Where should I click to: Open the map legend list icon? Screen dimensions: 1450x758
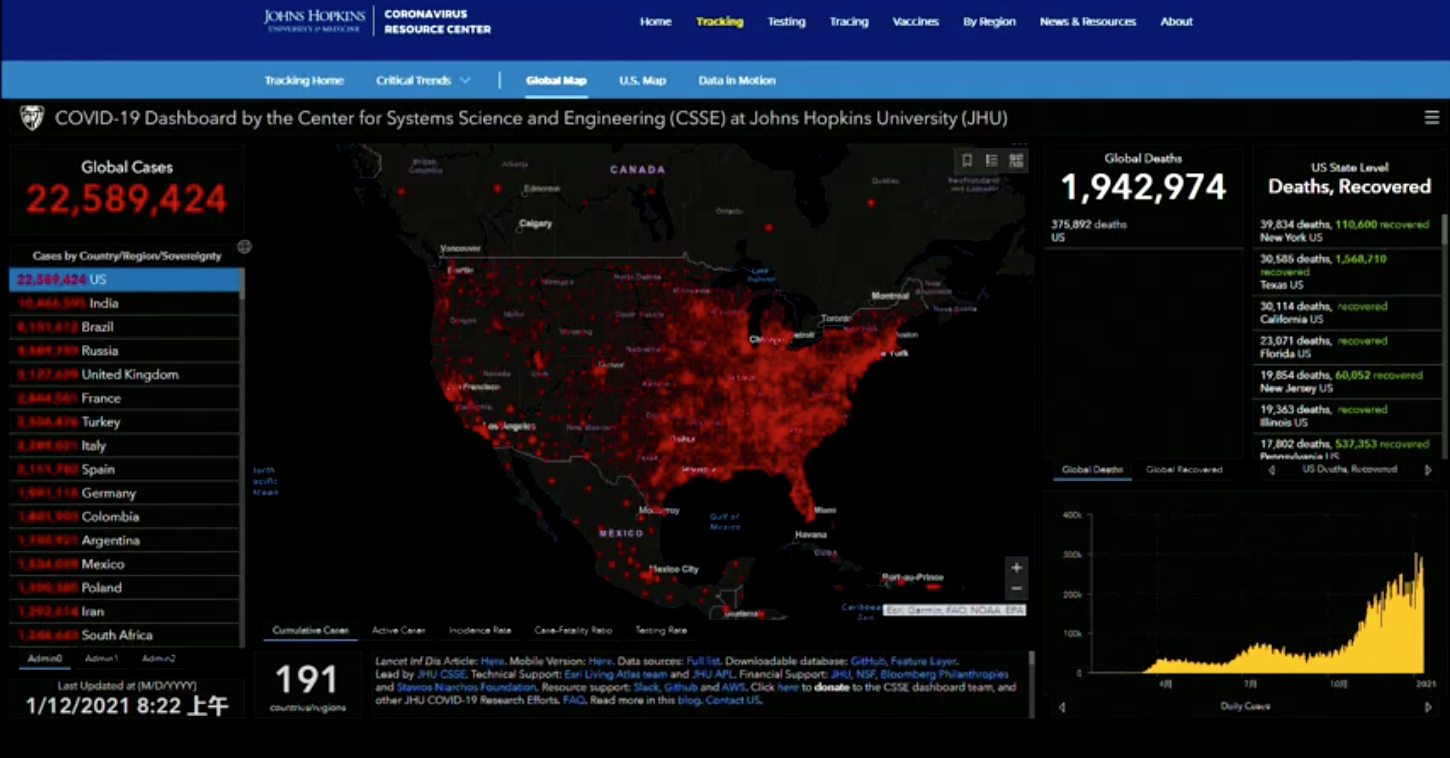[992, 160]
